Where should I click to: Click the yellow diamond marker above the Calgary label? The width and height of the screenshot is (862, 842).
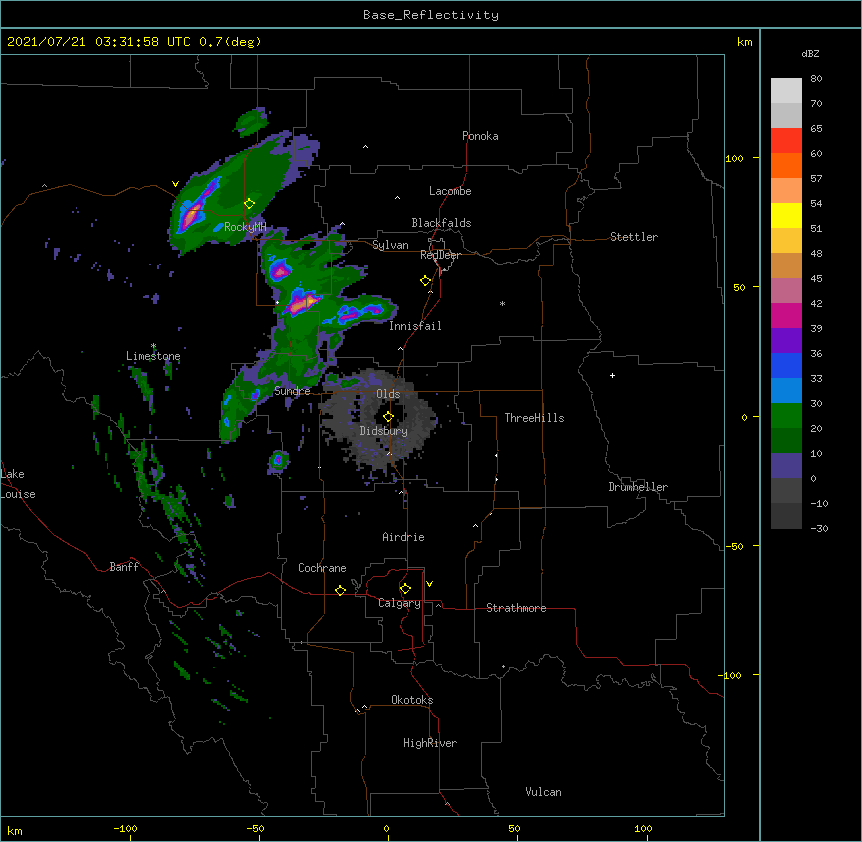coord(405,589)
